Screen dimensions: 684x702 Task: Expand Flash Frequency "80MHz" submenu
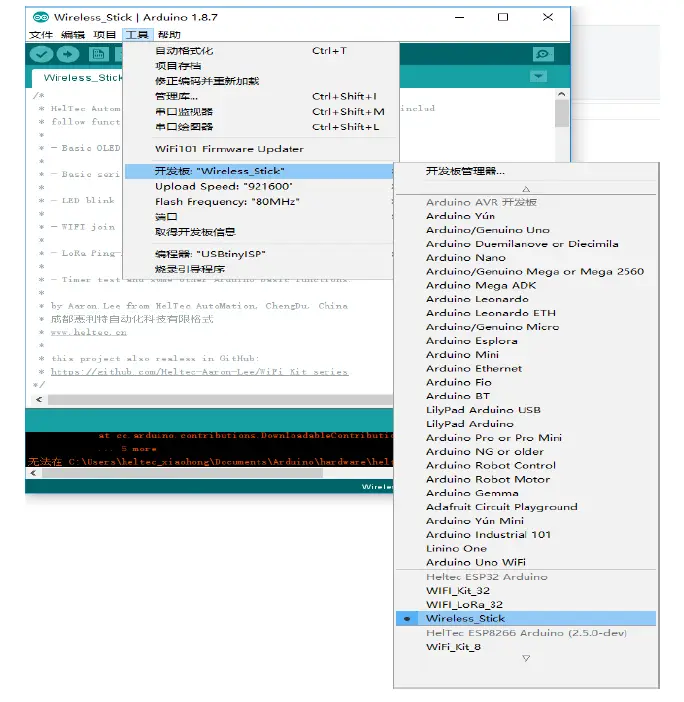tap(259, 201)
